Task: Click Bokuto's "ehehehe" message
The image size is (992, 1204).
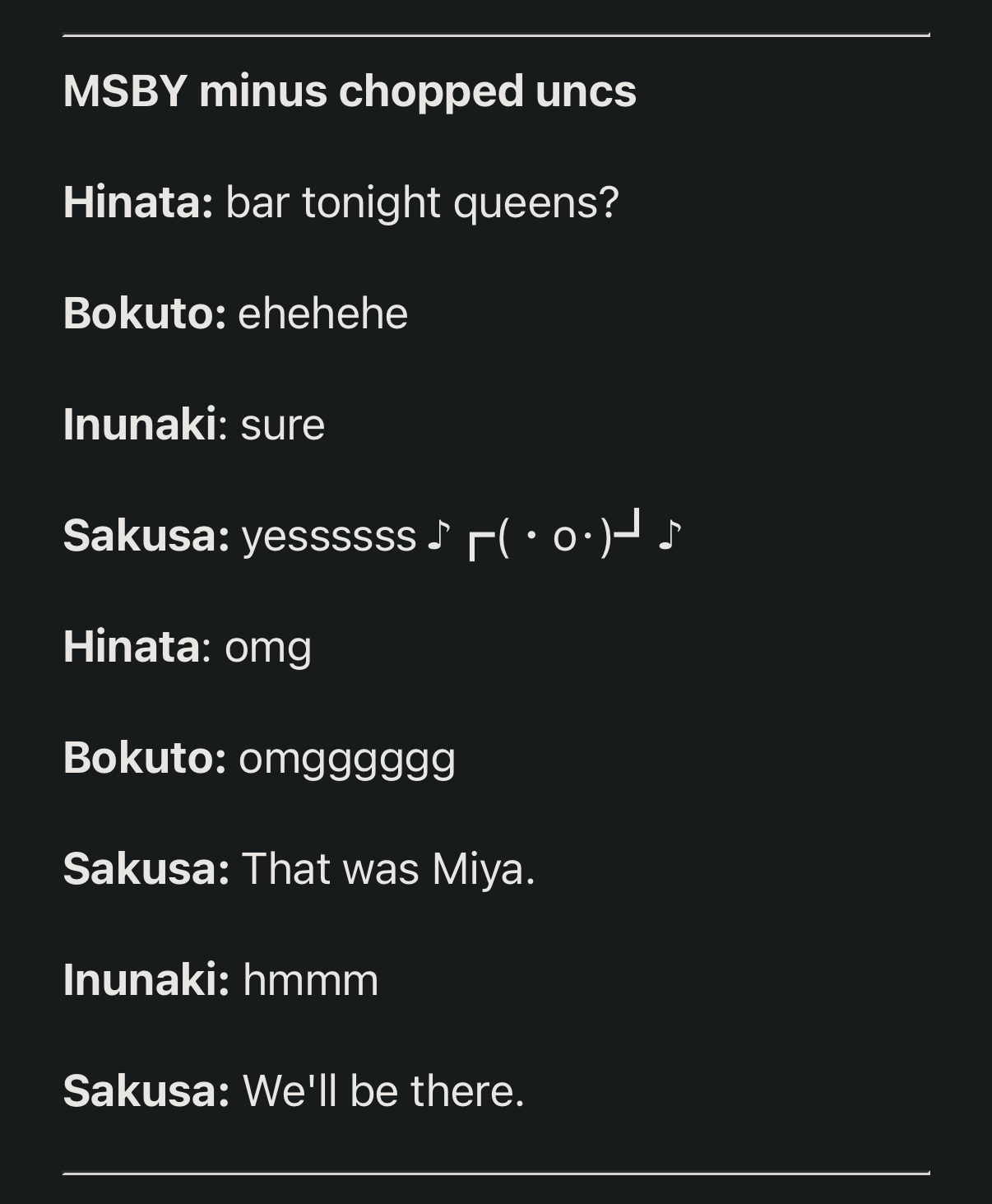Action: click(x=322, y=314)
